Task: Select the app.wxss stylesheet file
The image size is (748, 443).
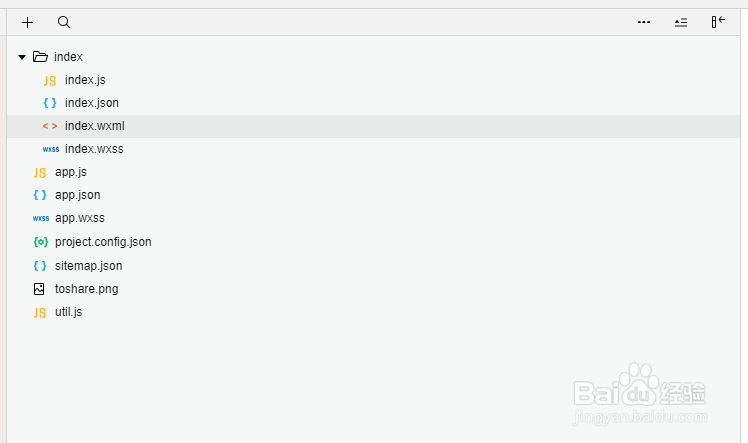Action: pos(79,218)
